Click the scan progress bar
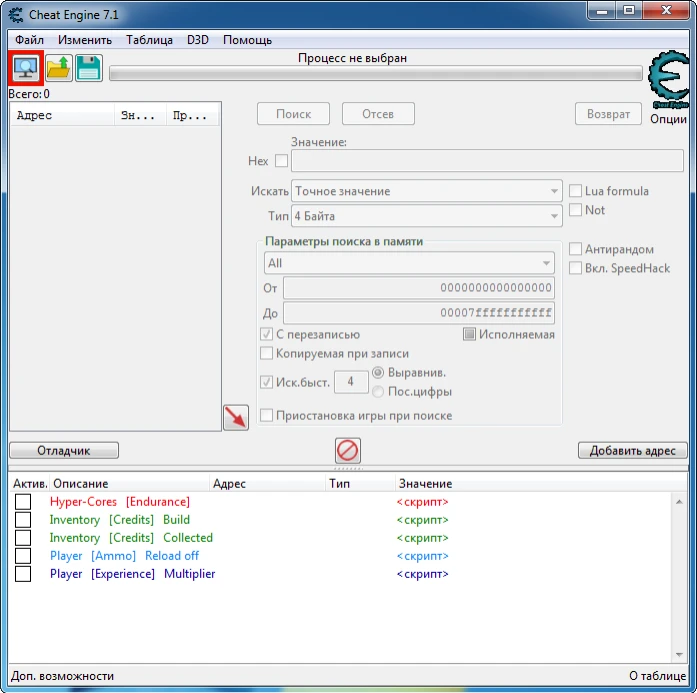Screen dimensions: 697x693 (x=376, y=73)
